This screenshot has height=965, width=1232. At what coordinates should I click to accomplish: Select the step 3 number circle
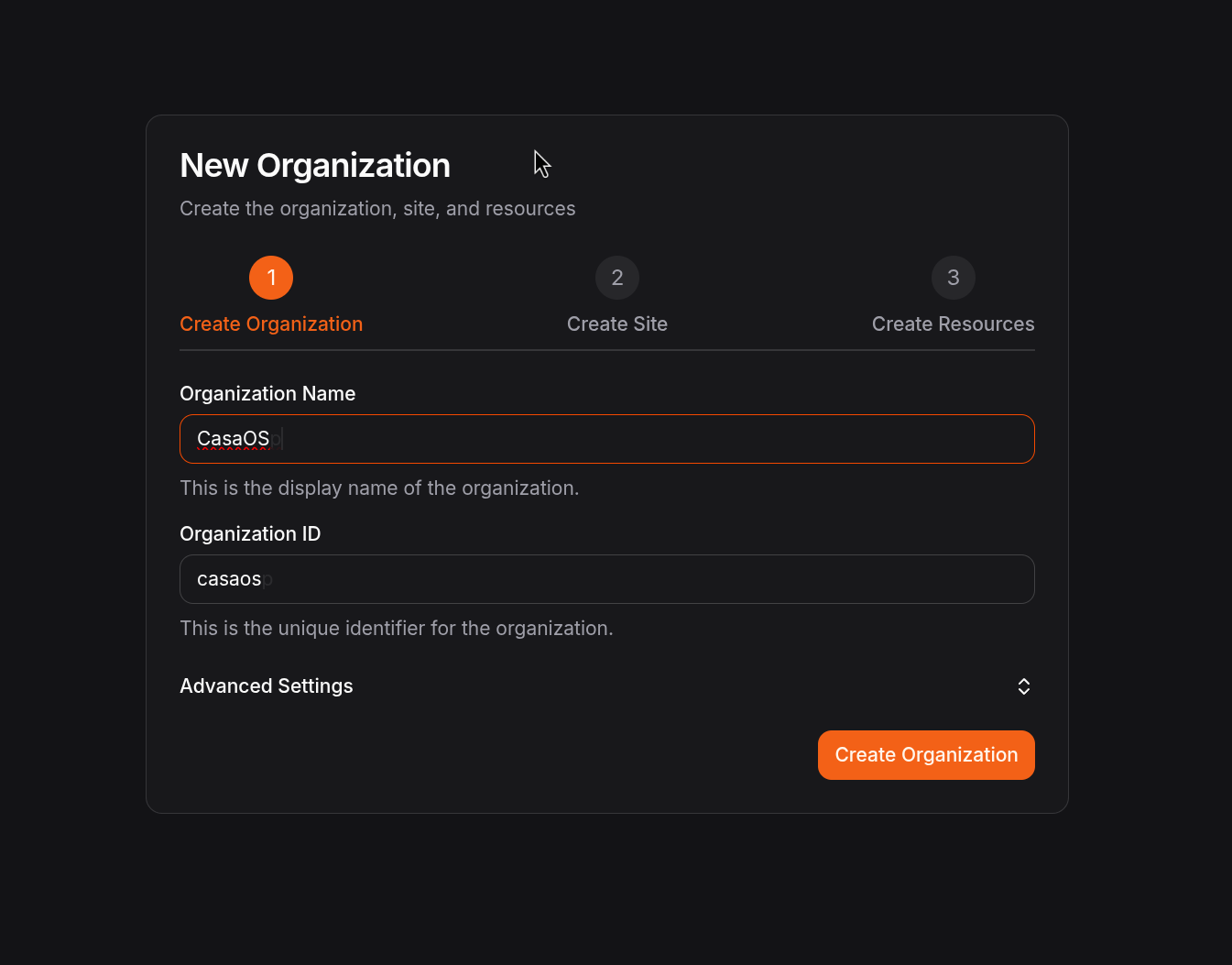point(953,278)
